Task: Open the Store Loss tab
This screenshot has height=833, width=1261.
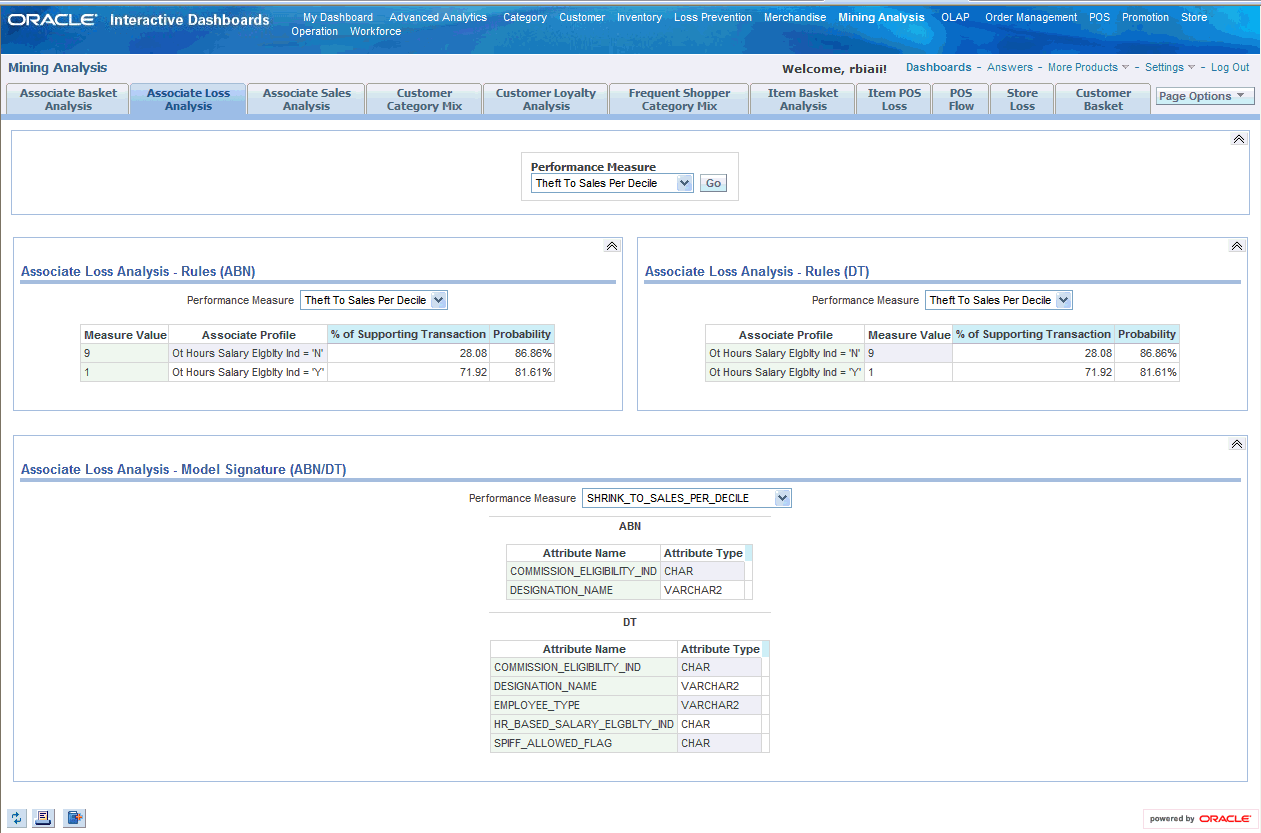Action: click(1022, 99)
